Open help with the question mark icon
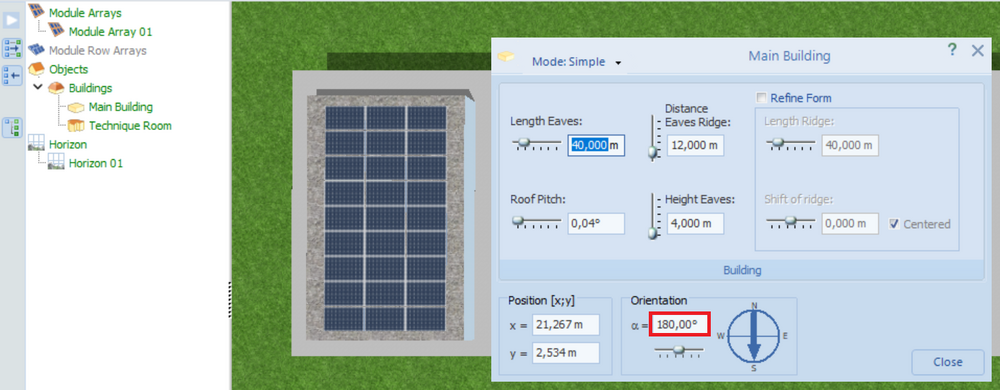The height and width of the screenshot is (390, 1000). click(x=952, y=50)
